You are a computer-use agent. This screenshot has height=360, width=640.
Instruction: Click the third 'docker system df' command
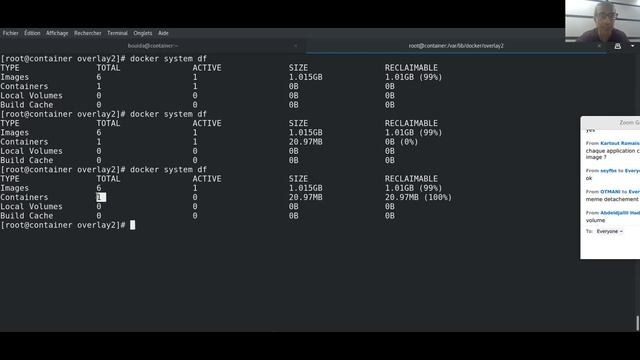coord(168,169)
